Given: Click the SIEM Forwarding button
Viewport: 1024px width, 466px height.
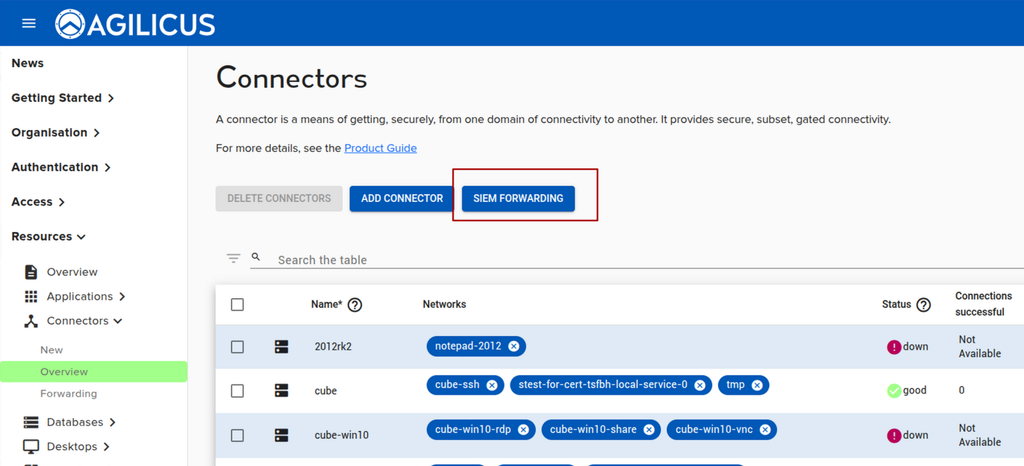Looking at the screenshot, I should point(519,198).
